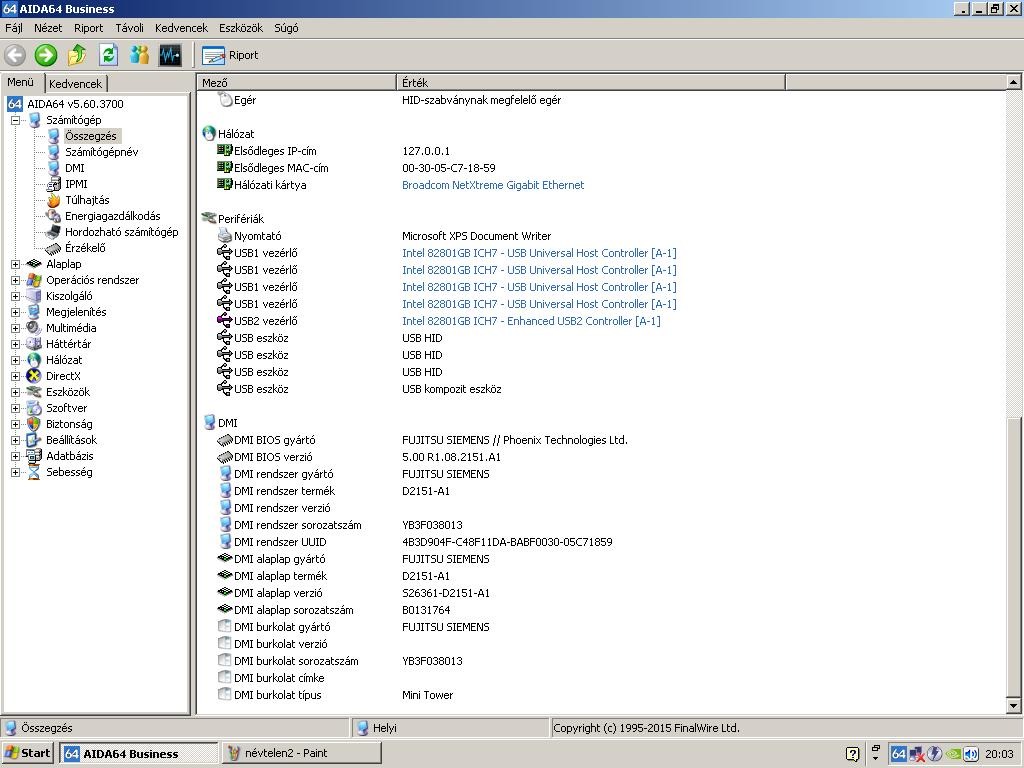Expand the Megjelenítés tree node
The height and width of the screenshot is (768, 1024).
pyautogui.click(x=15, y=312)
